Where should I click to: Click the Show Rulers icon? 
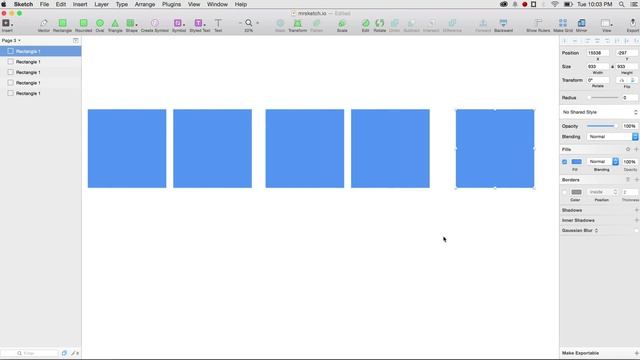(538, 25)
